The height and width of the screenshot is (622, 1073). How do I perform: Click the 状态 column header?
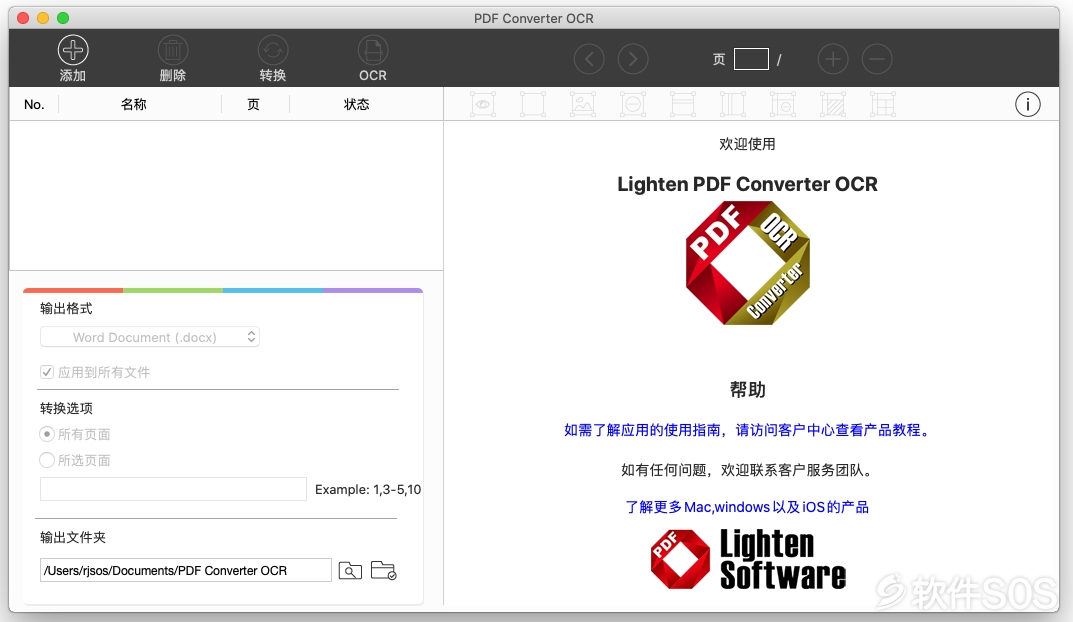[357, 104]
